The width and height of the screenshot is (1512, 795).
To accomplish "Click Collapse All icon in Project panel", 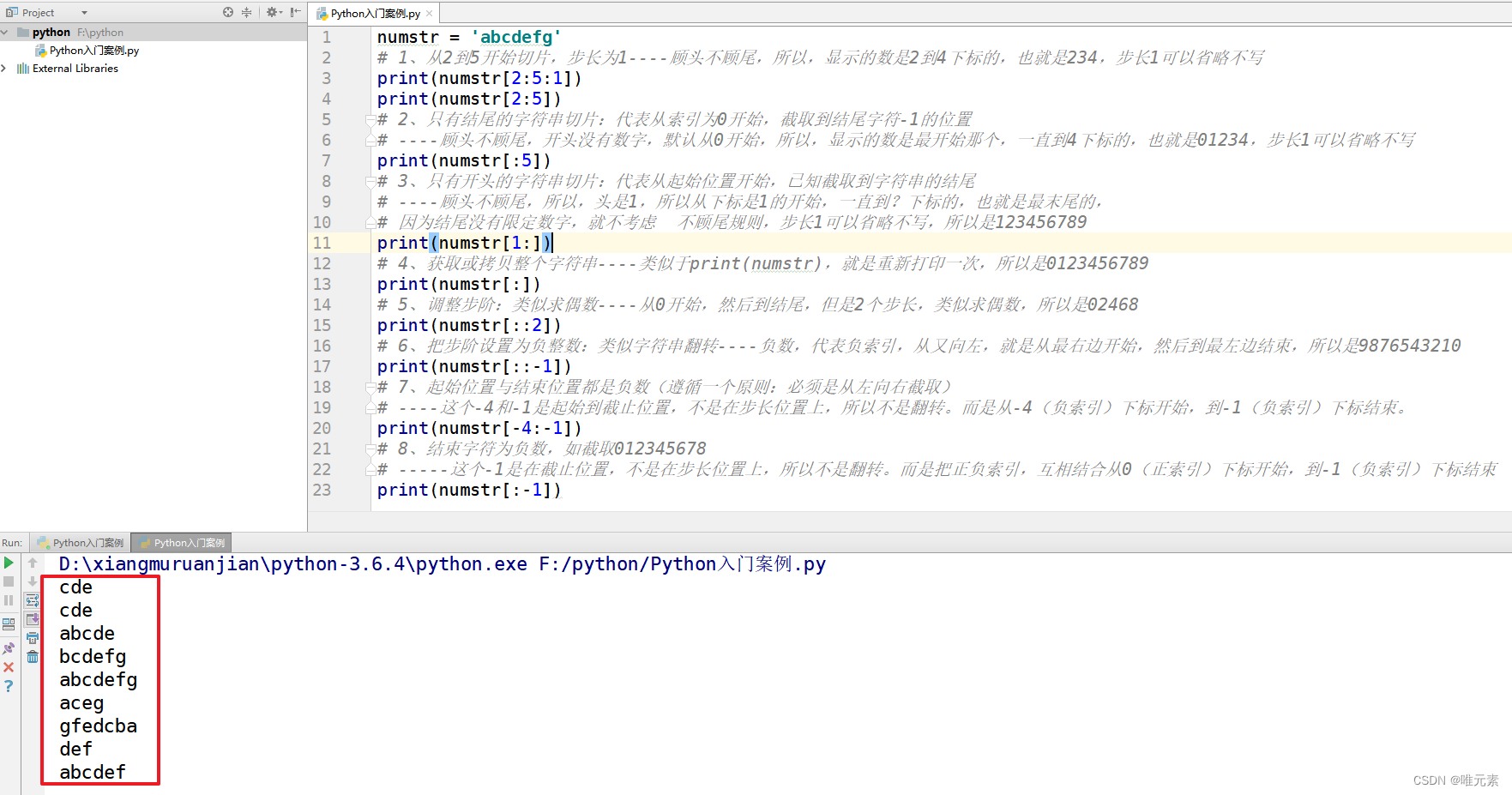I will (x=247, y=12).
